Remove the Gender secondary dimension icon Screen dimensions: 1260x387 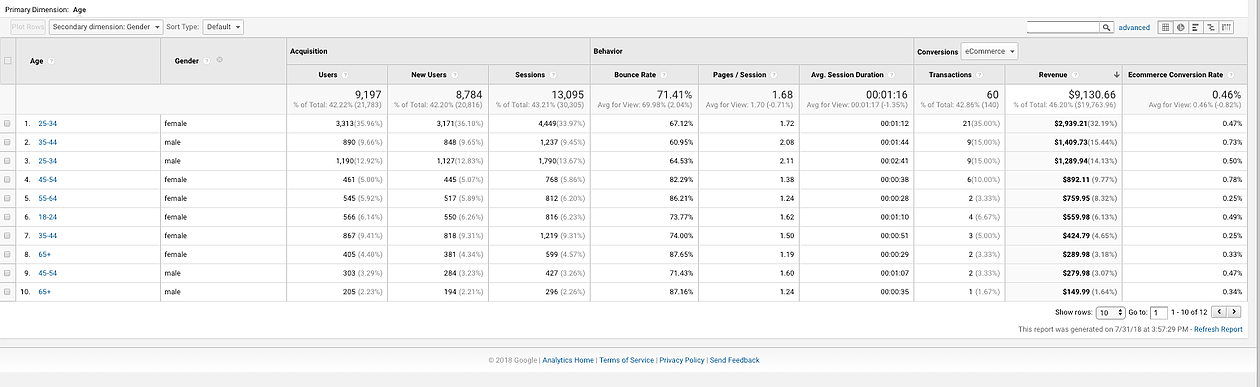coord(219,61)
